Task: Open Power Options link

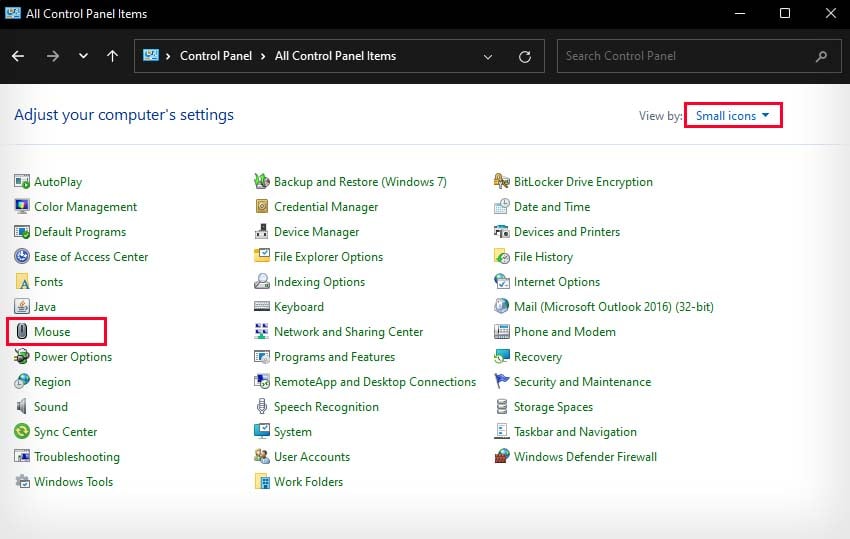Action: point(73,357)
